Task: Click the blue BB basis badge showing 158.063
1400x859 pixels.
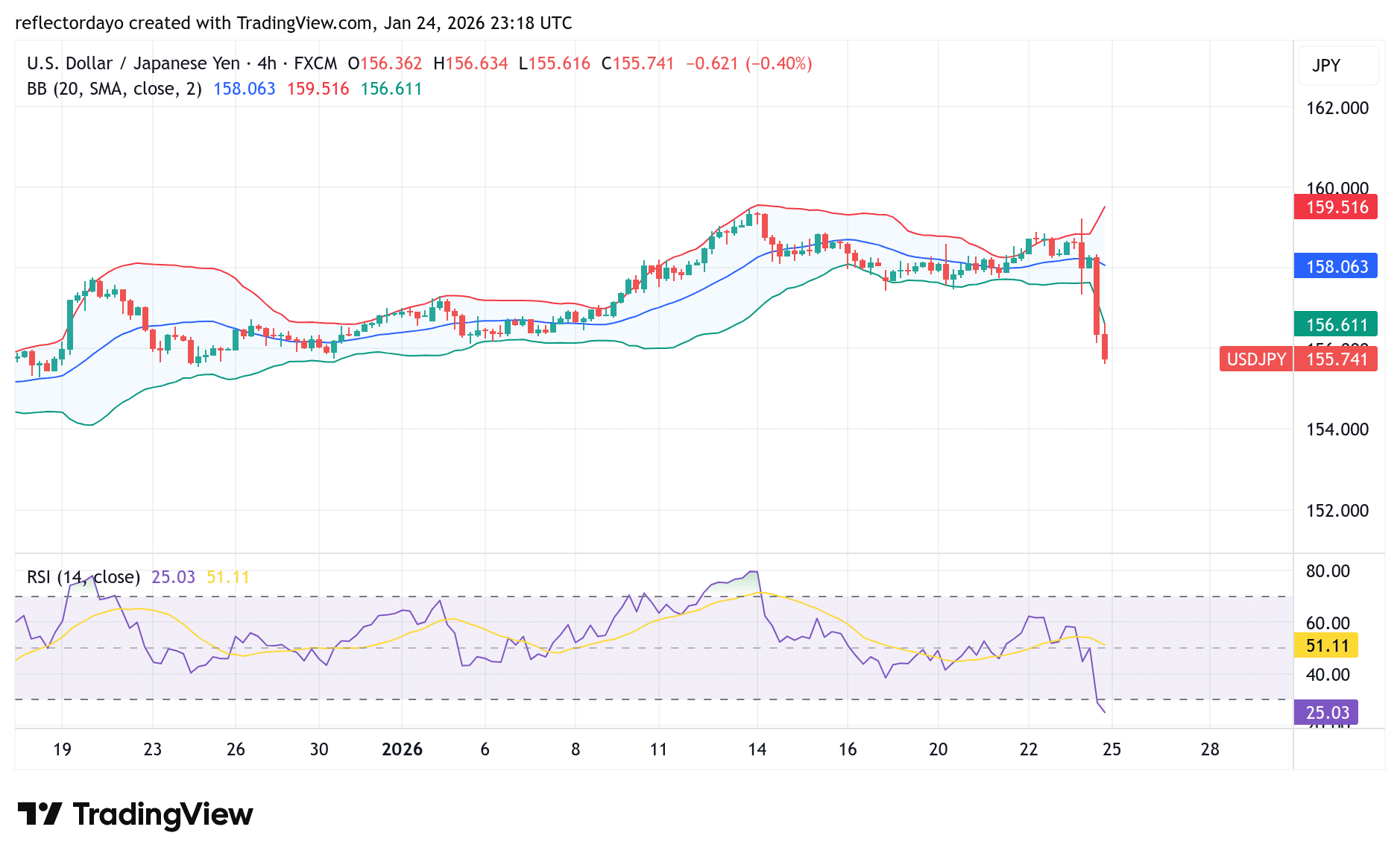Action: point(1335,265)
